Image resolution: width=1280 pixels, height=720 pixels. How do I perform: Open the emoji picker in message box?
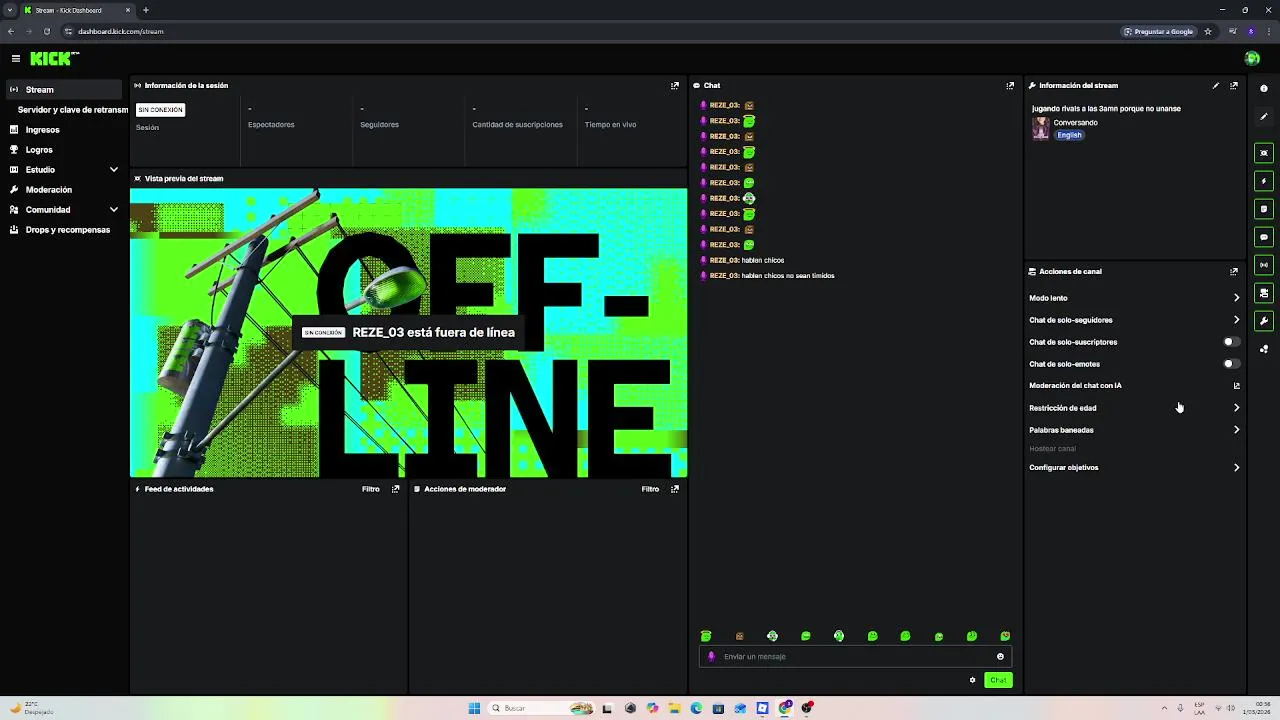point(1000,657)
